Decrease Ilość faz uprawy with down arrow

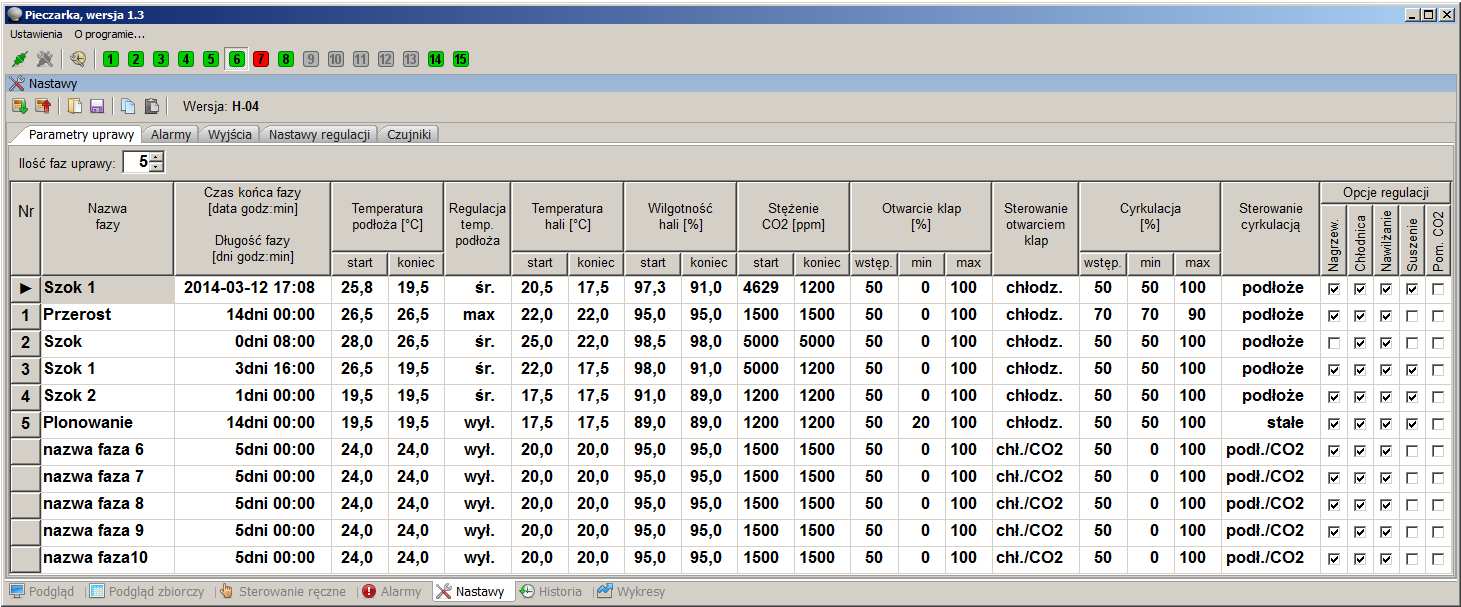pyautogui.click(x=156, y=167)
